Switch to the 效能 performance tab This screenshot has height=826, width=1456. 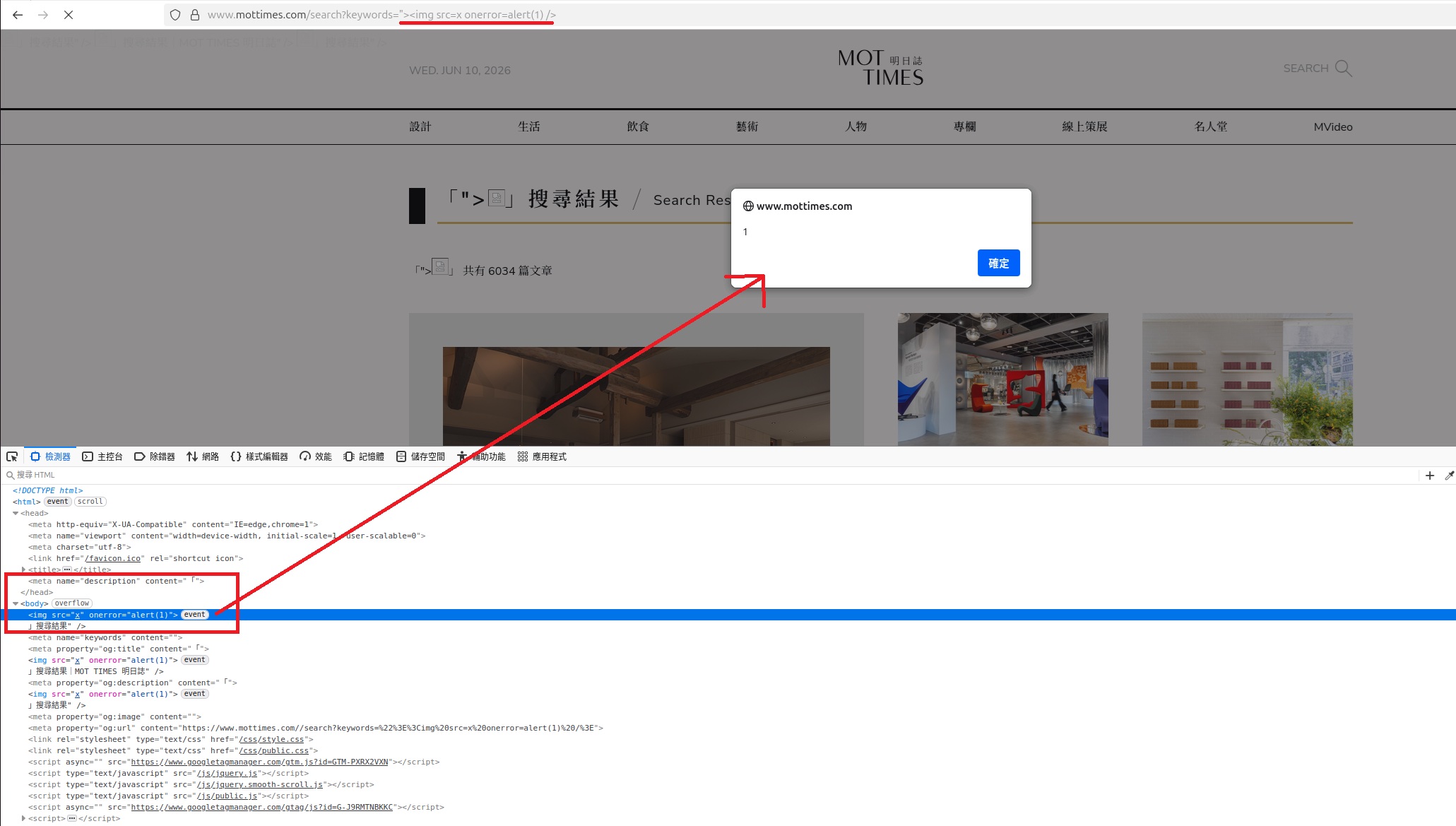click(316, 456)
